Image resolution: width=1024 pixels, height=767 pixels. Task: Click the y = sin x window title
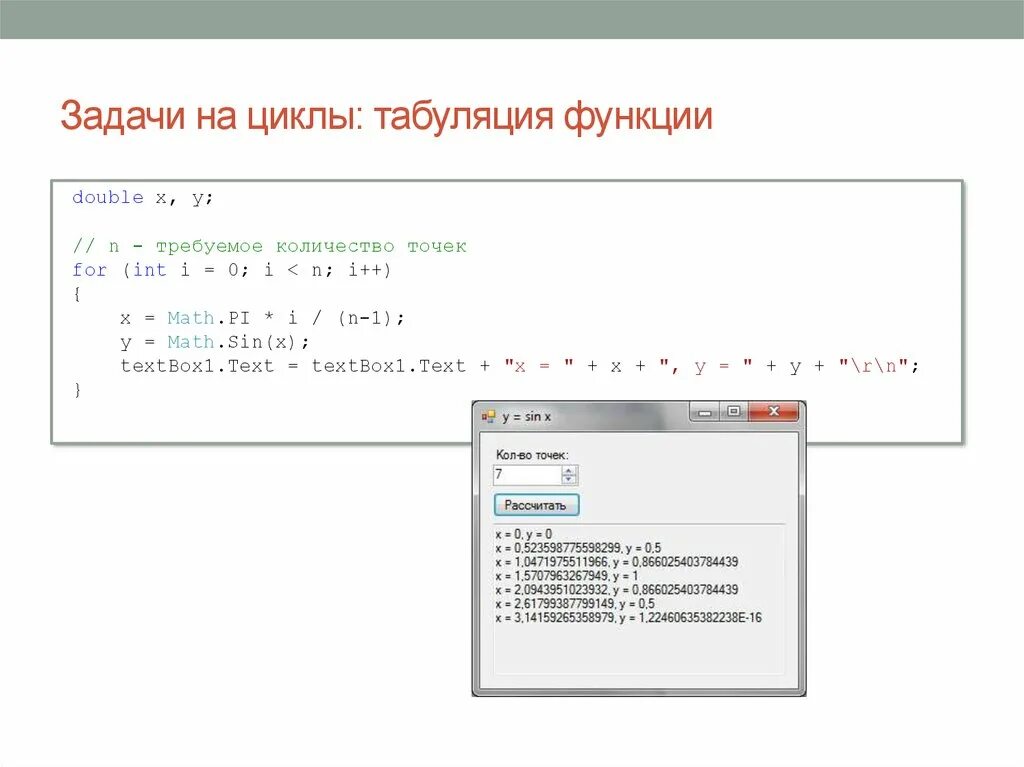(526, 416)
